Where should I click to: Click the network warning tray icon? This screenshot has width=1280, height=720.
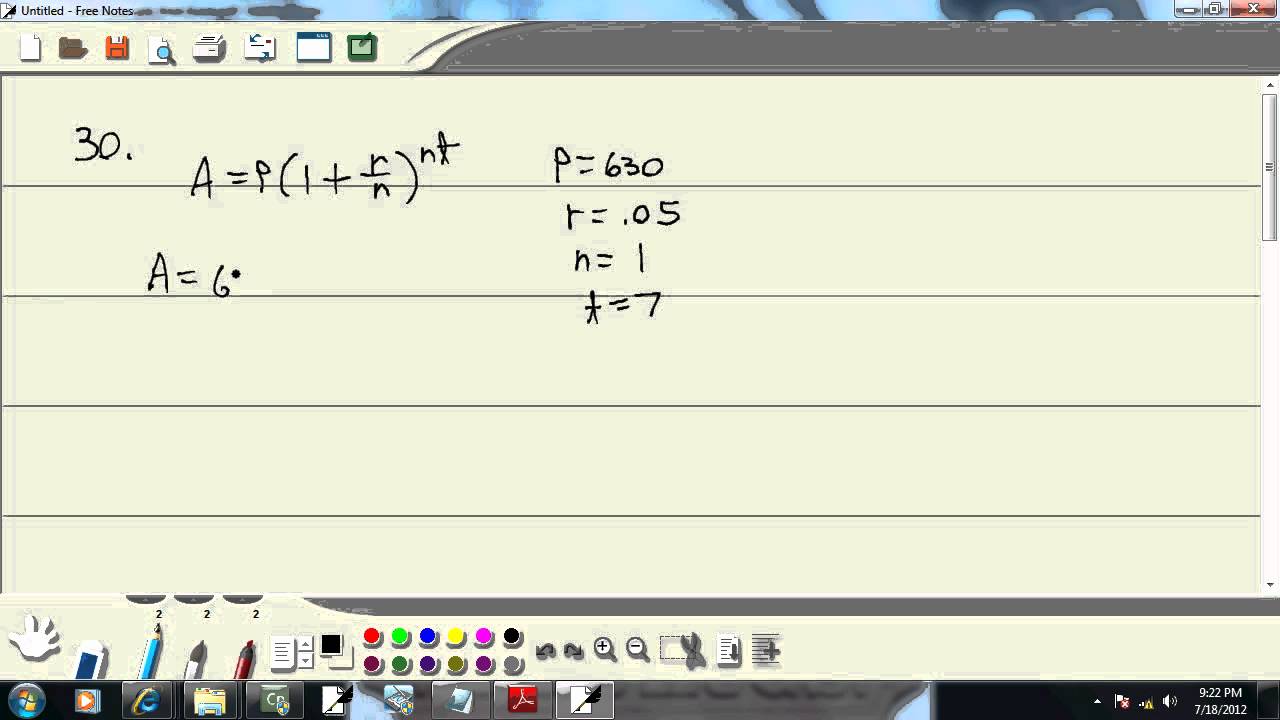(1146, 702)
